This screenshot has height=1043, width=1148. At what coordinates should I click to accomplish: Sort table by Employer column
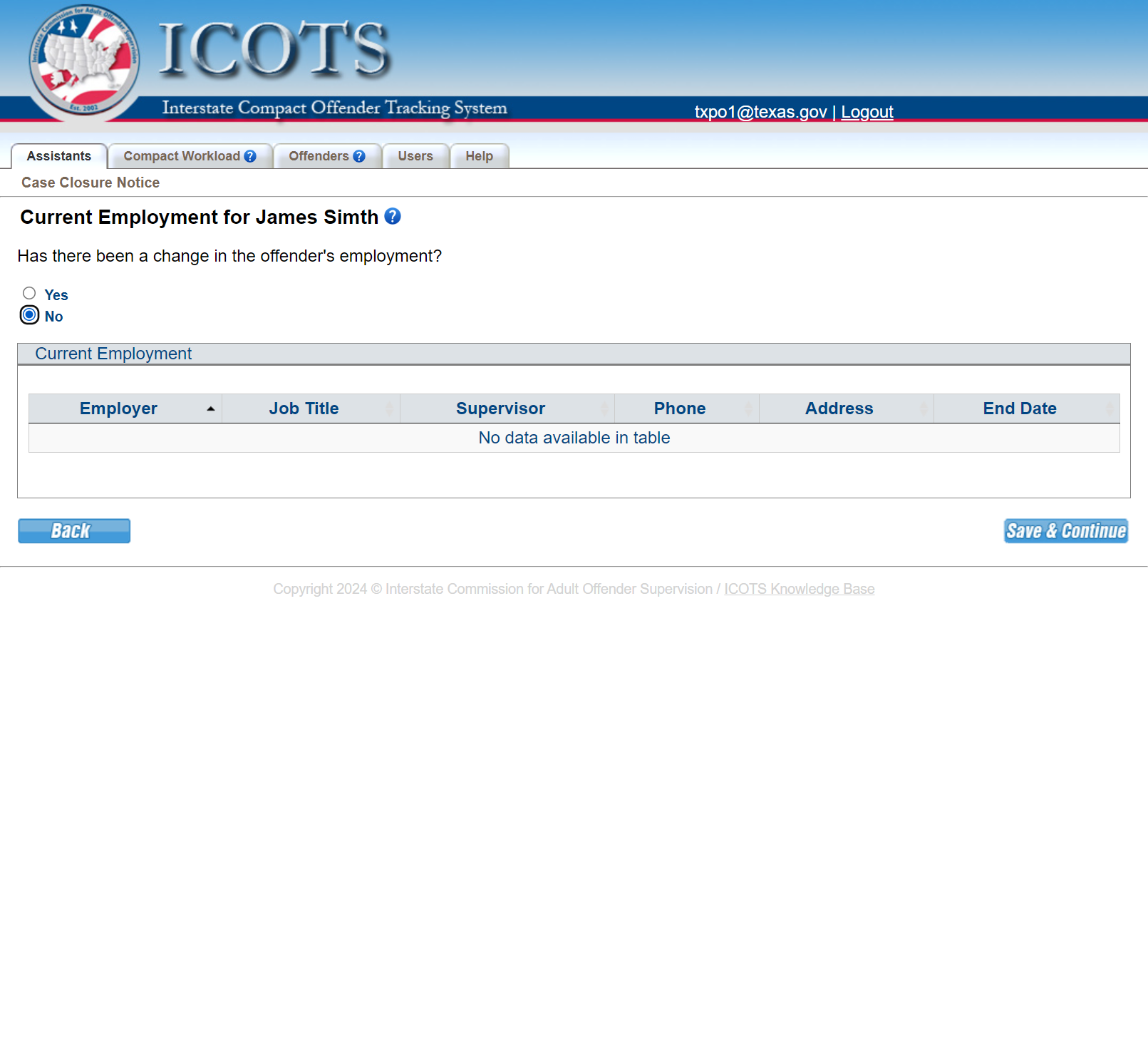[x=125, y=409]
